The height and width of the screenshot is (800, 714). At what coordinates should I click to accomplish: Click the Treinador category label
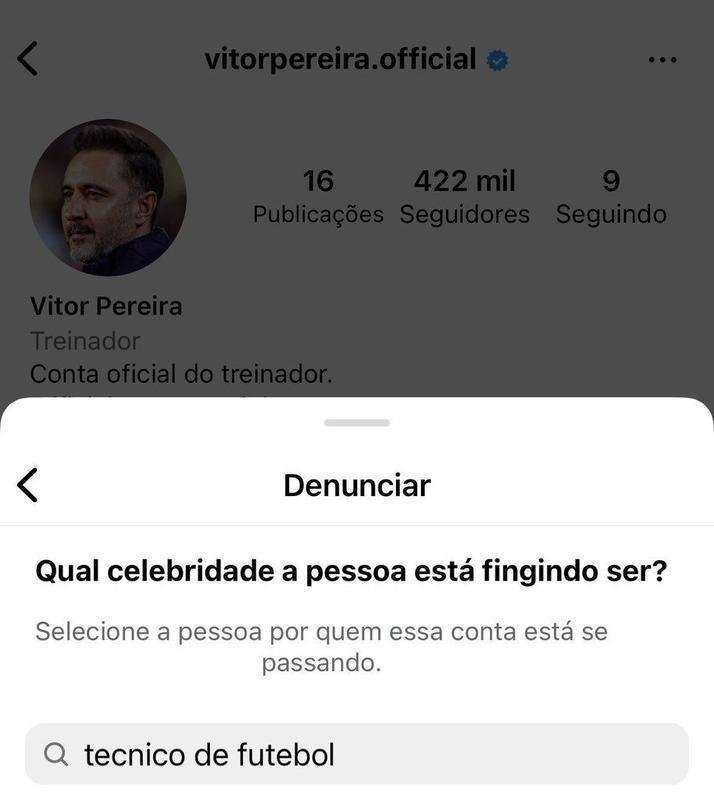tap(85, 341)
